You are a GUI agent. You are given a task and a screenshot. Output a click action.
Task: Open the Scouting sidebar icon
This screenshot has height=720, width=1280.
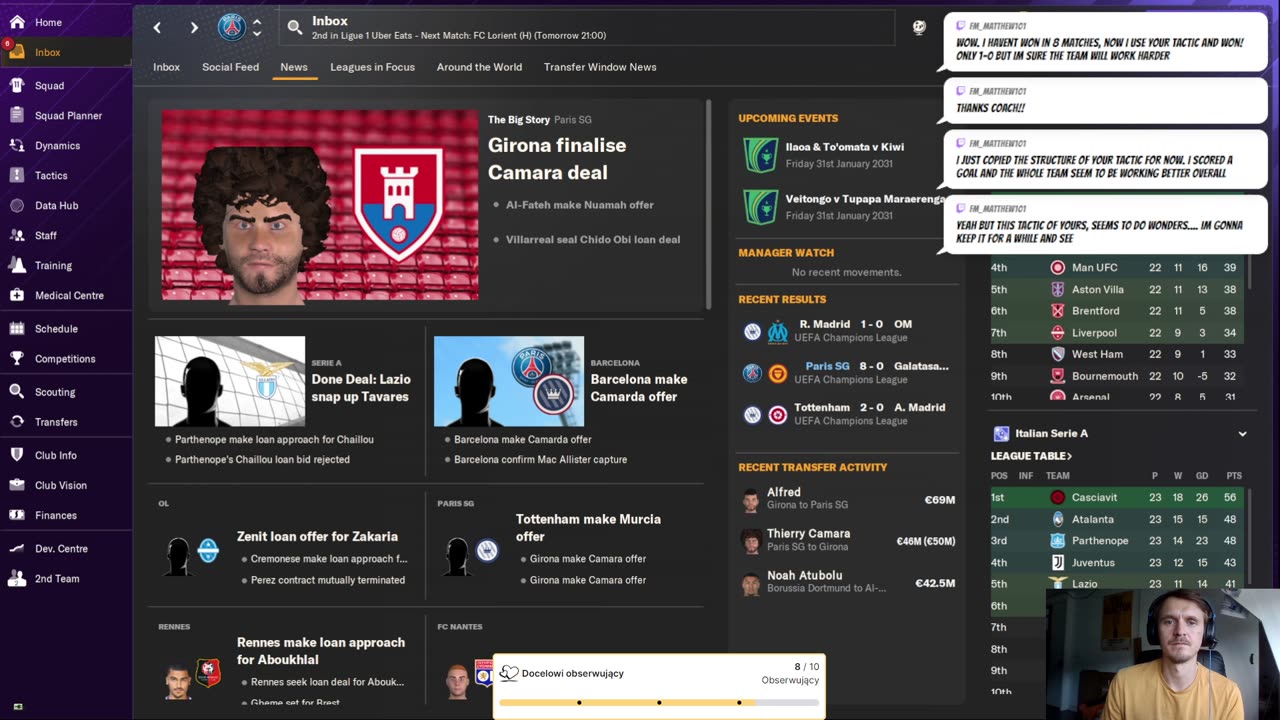click(x=17, y=392)
